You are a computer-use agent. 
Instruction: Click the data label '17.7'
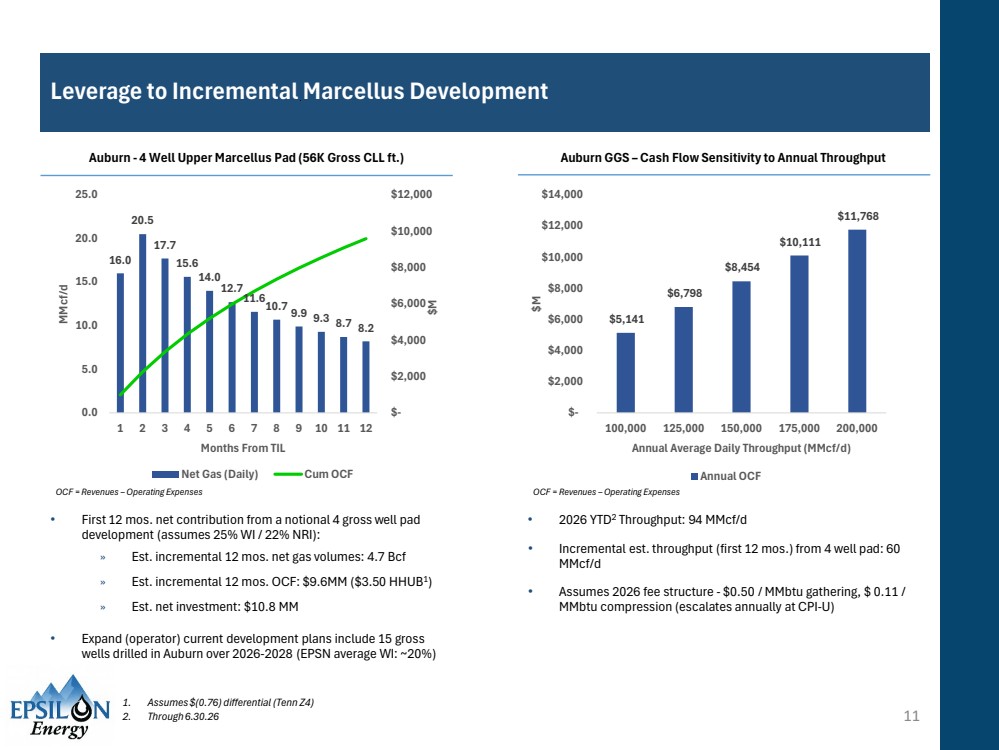164,245
